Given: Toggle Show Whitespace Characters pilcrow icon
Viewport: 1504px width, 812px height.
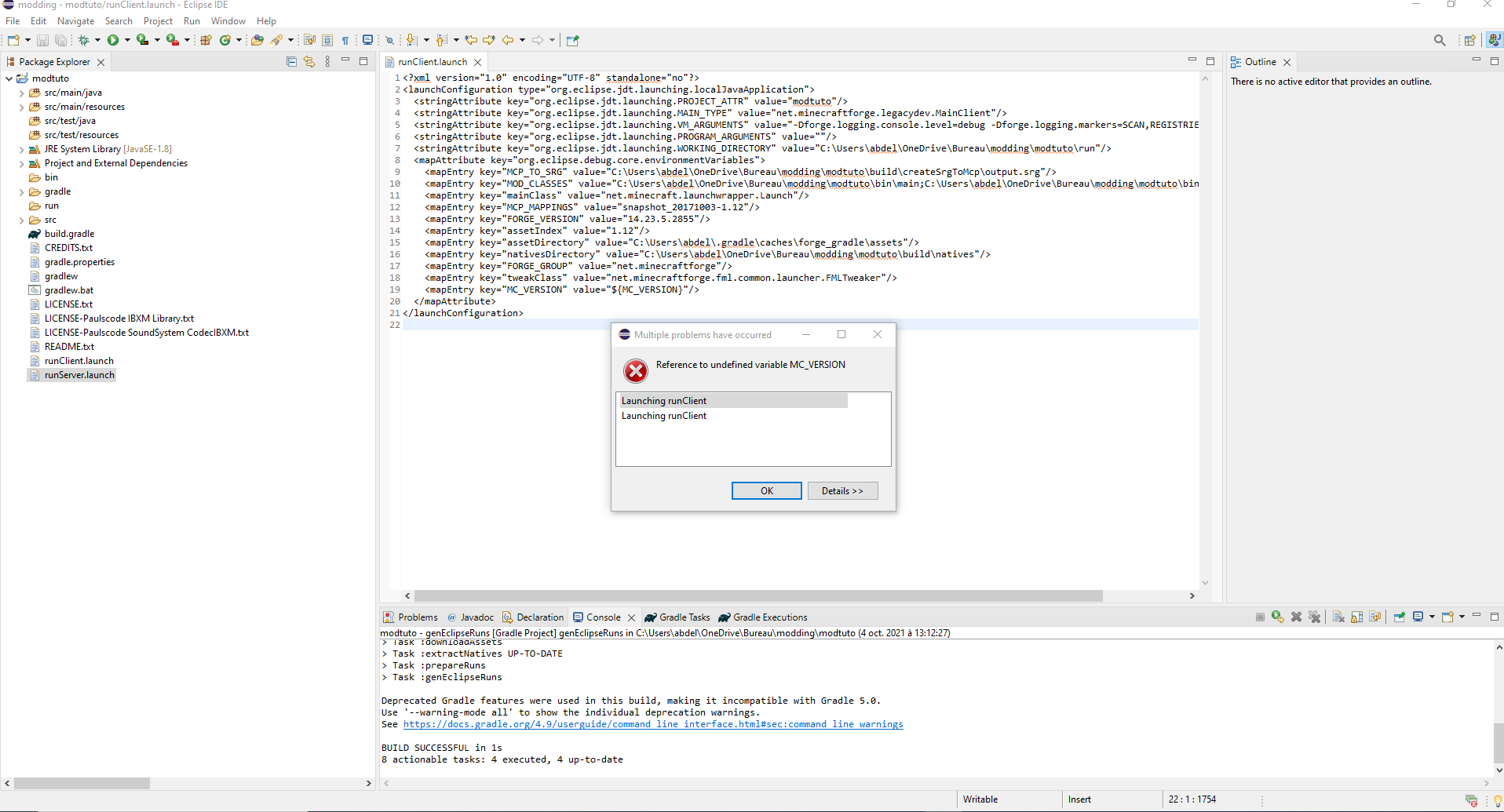Looking at the screenshot, I should point(345,40).
